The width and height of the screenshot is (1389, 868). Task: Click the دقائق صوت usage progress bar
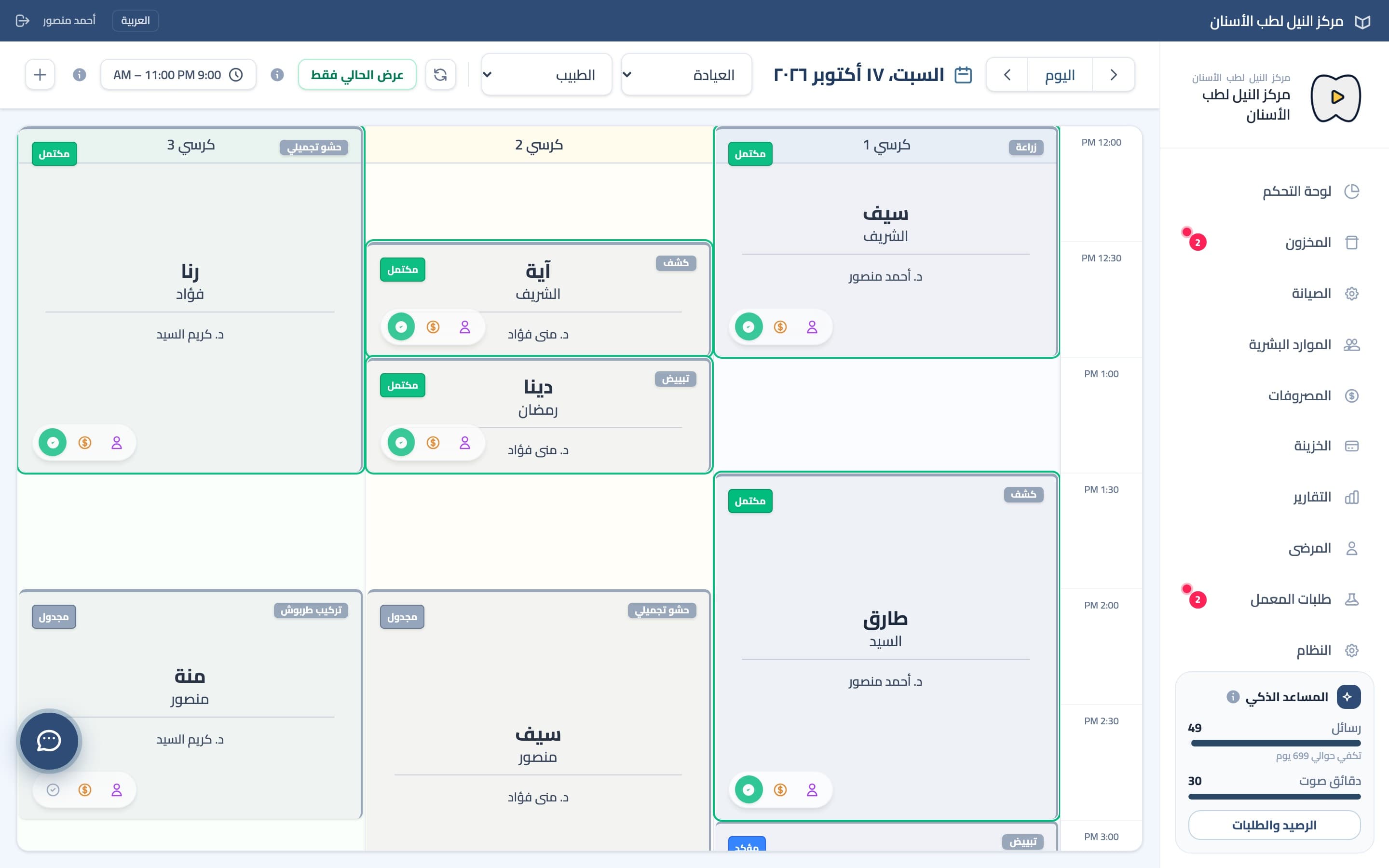(x=1274, y=796)
